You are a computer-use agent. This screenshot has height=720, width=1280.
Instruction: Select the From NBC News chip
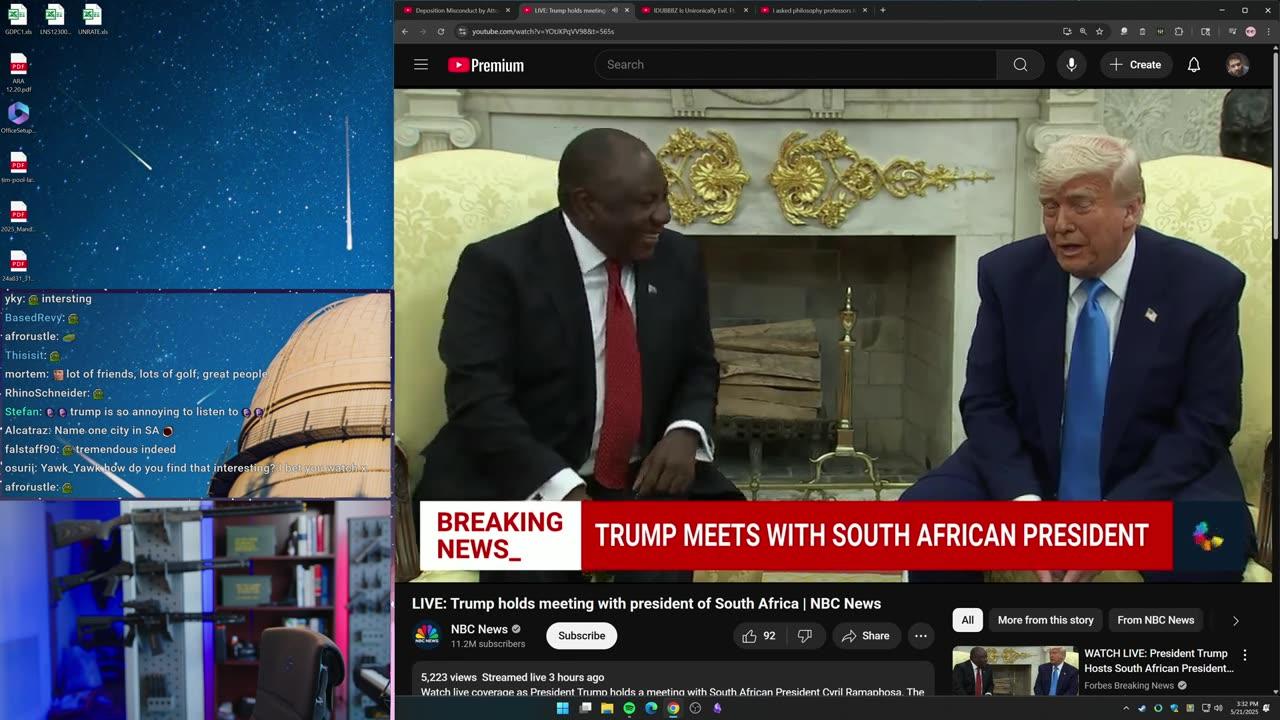(1155, 620)
